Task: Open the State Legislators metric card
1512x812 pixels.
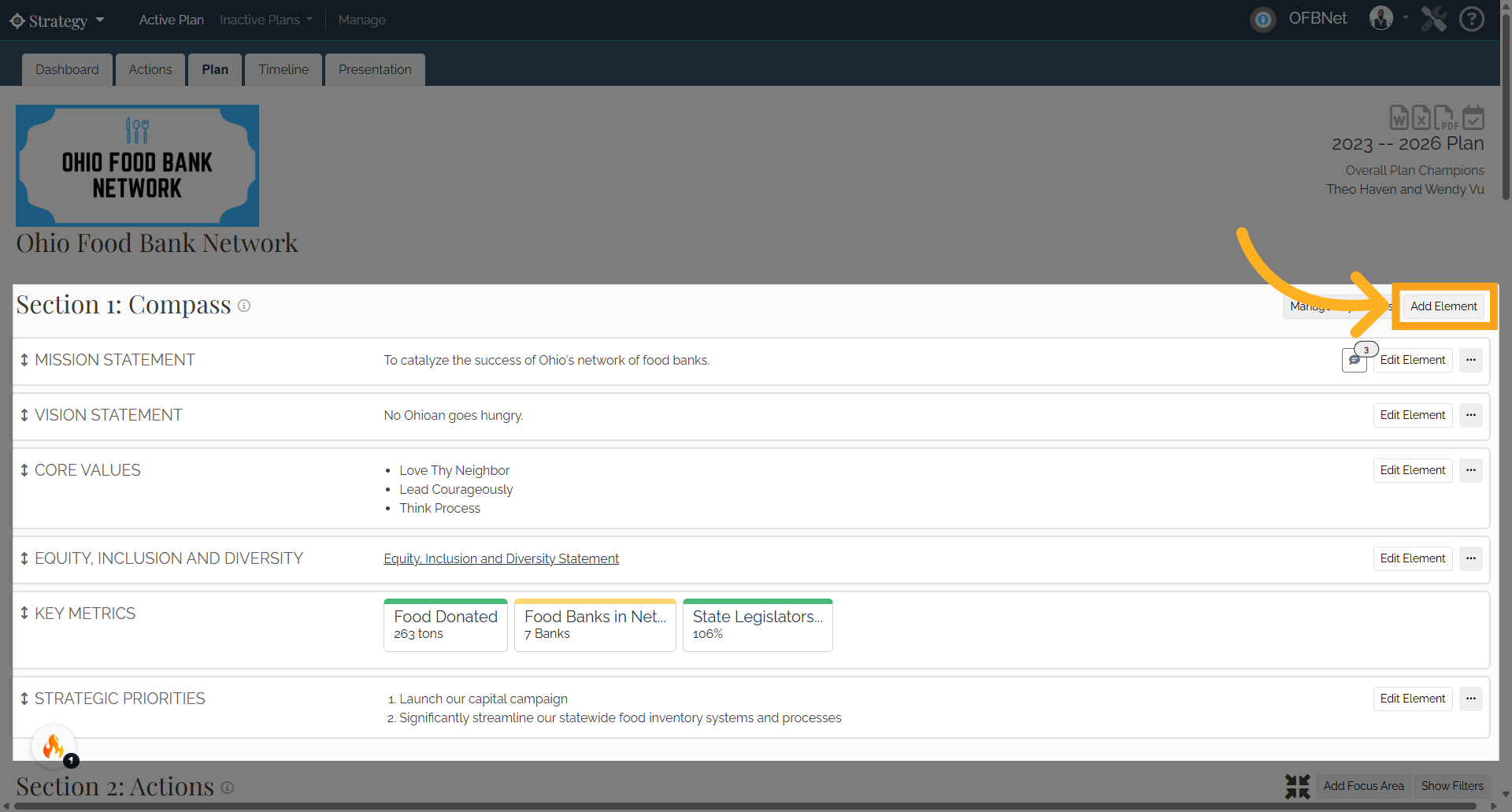Action: click(x=758, y=625)
